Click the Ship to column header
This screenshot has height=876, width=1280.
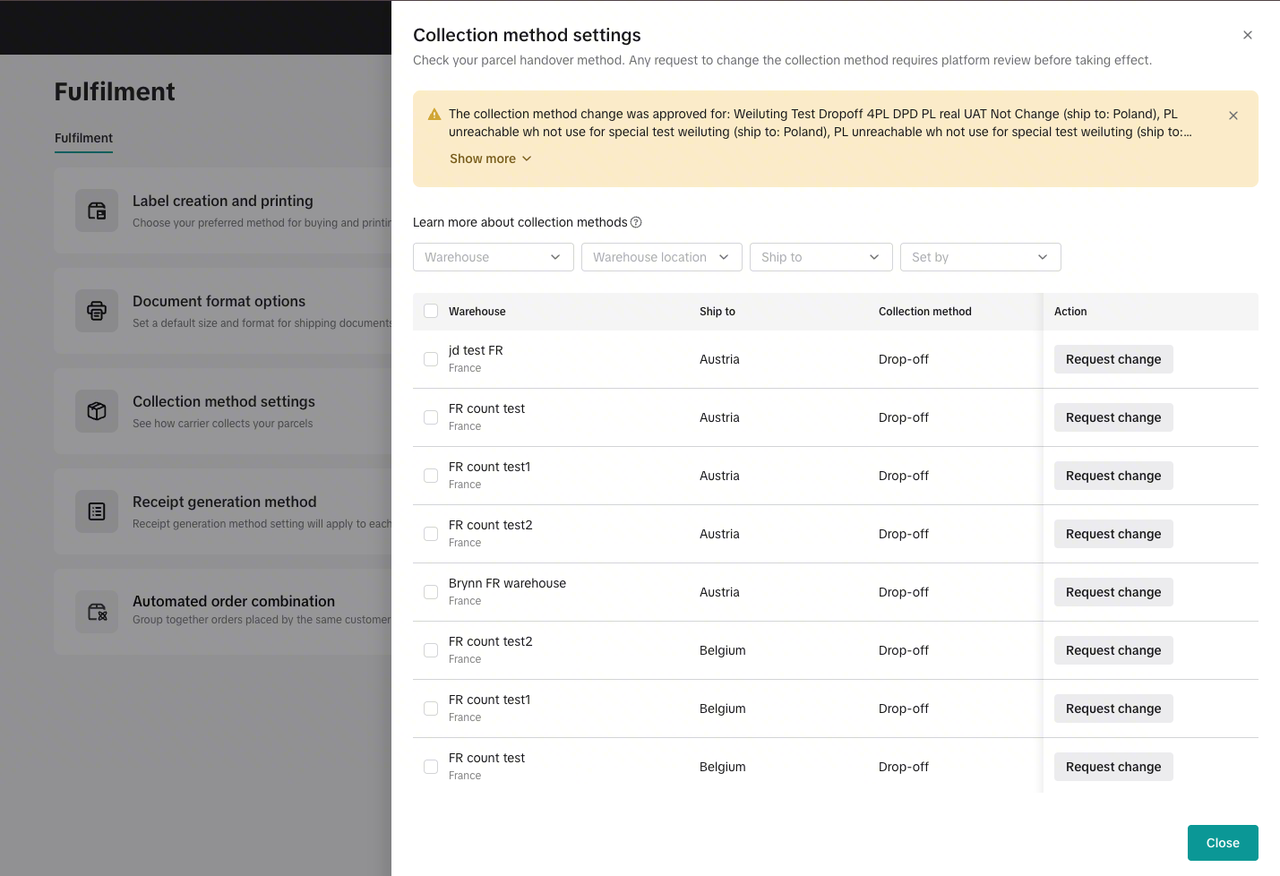pos(717,311)
